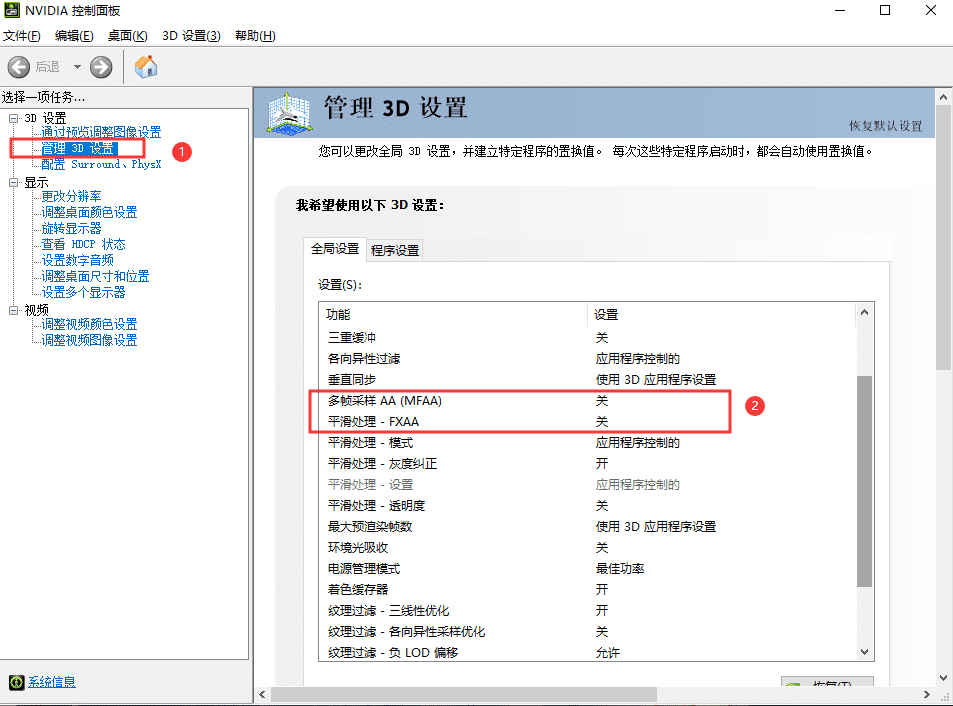Click the Back arrow icon in toolbar
Image resolution: width=953 pixels, height=706 pixels.
point(19,67)
